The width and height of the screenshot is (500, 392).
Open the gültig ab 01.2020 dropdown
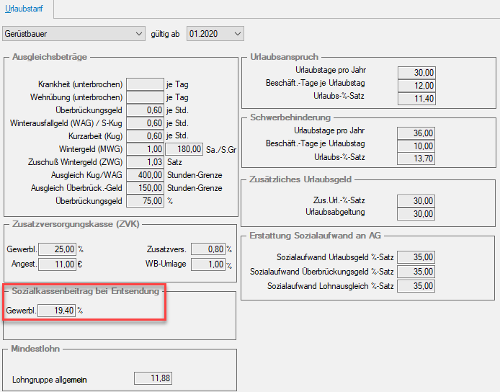click(215, 34)
